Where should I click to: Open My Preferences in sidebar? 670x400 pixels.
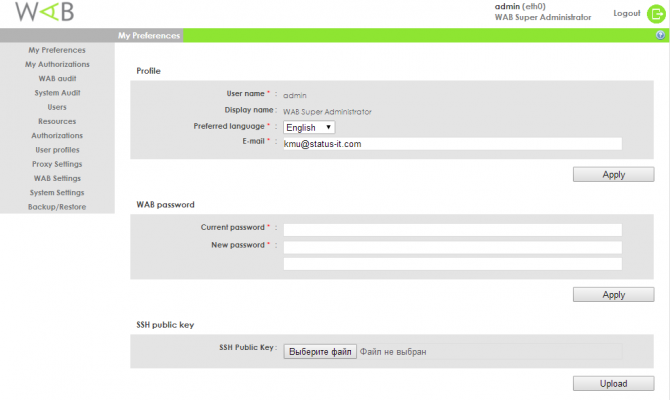pyautogui.click(x=57, y=50)
